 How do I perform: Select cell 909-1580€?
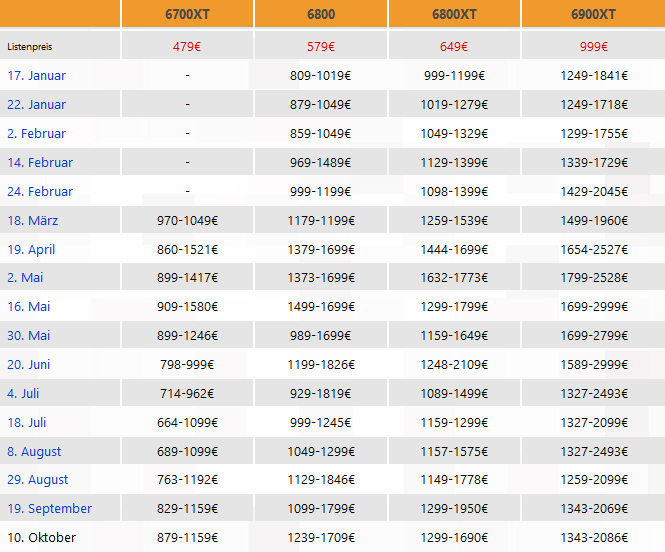coord(187,307)
